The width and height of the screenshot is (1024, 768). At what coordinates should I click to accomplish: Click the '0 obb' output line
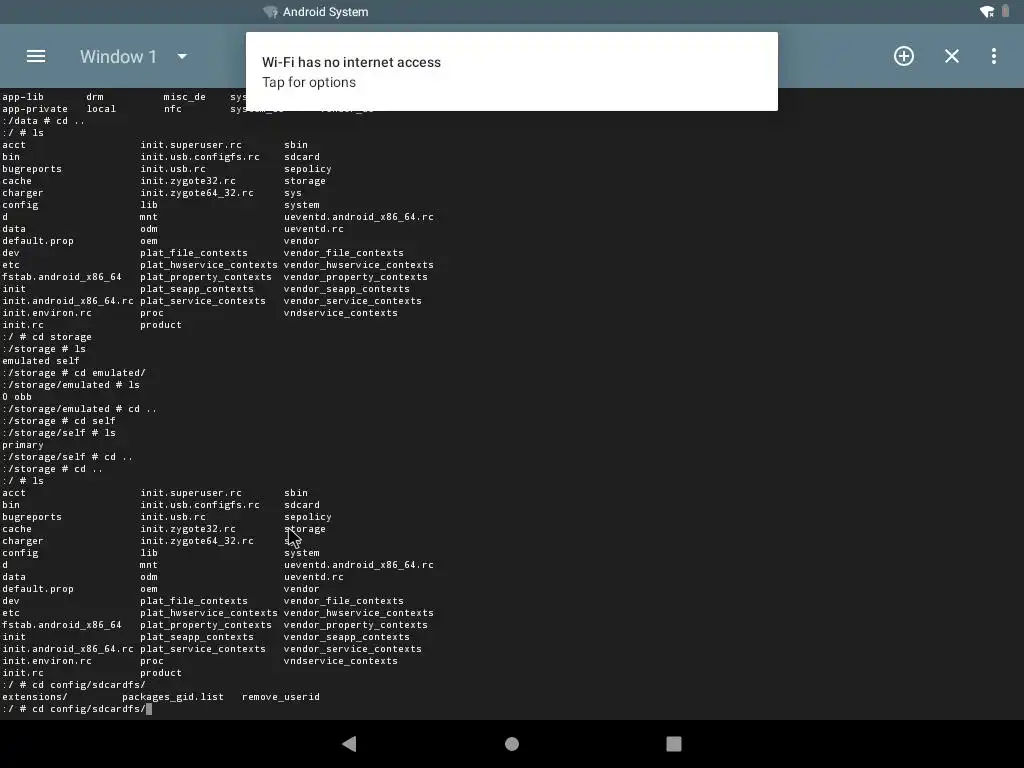[x=16, y=397]
